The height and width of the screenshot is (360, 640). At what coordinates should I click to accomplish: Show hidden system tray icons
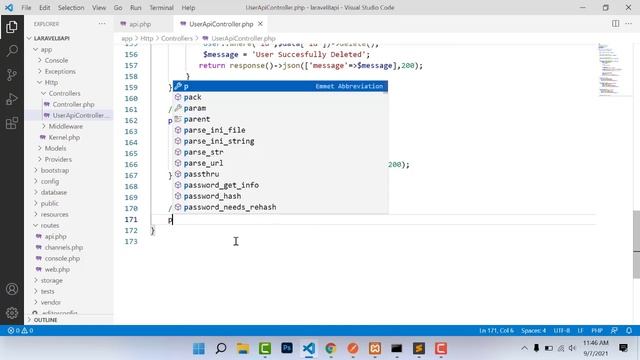[x=524, y=348]
